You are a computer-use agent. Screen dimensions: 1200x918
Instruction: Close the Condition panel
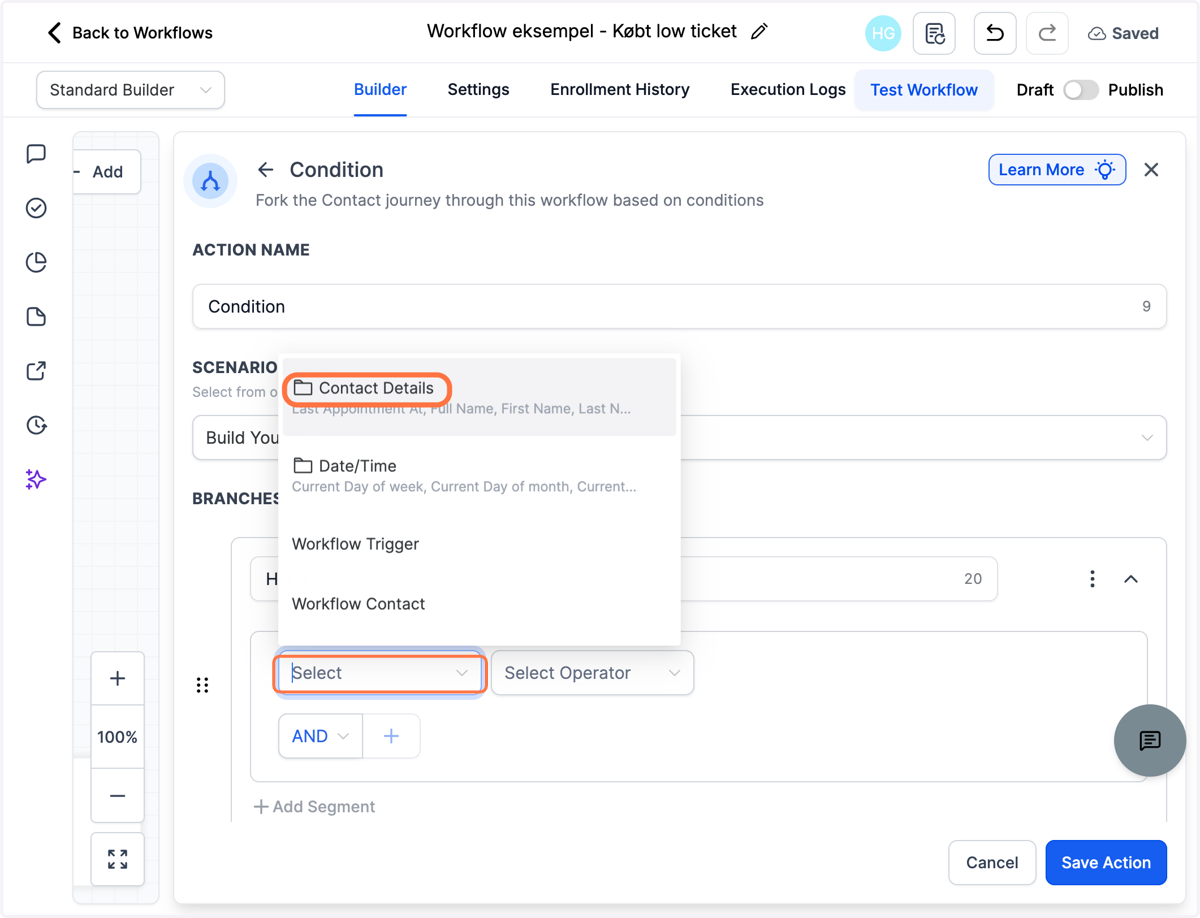coord(1151,170)
